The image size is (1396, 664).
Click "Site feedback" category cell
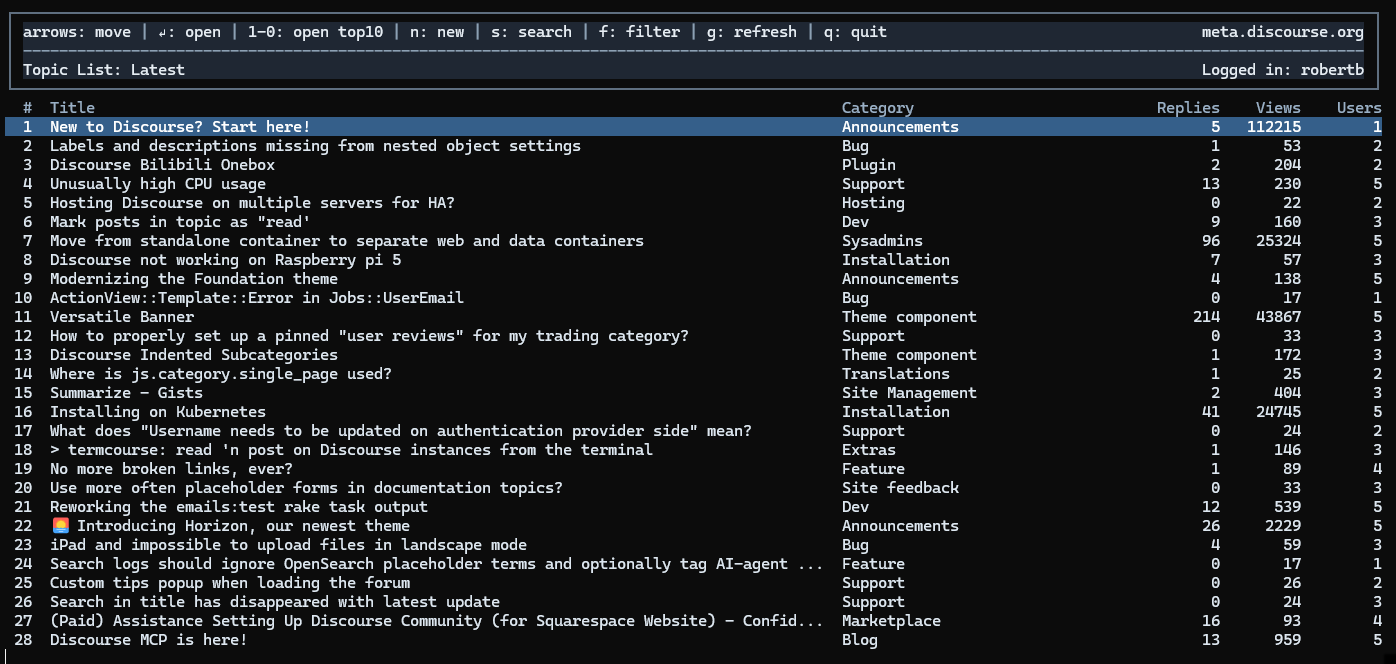click(x=900, y=488)
